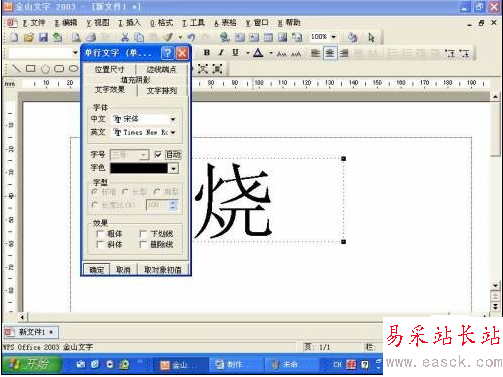Select the Rounded rectangle tool
The image size is (503, 377).
pyautogui.click(x=59, y=69)
